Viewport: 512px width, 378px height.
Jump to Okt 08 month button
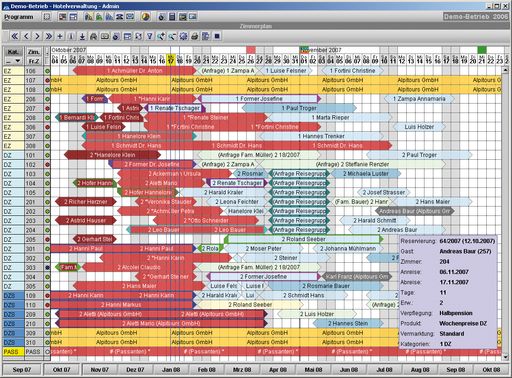point(491,370)
